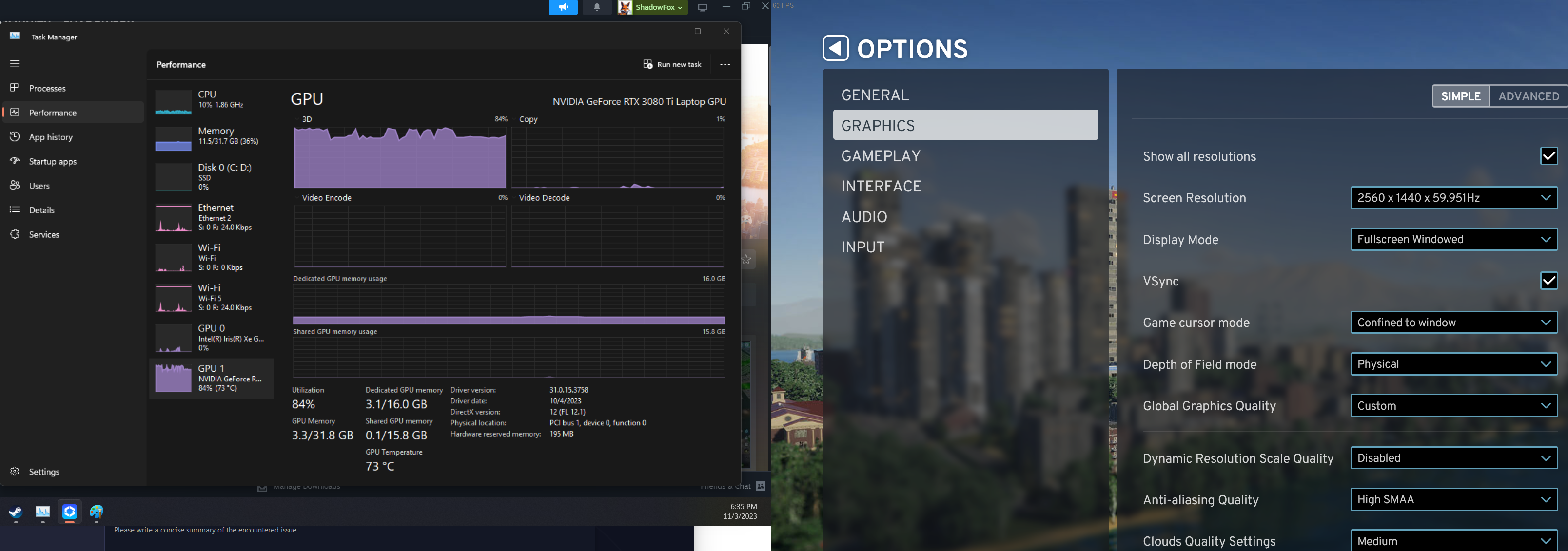Viewport: 1568px width, 551px height.
Task: Change Display Mode from Fullscreen Windowed
Action: (x=1453, y=239)
